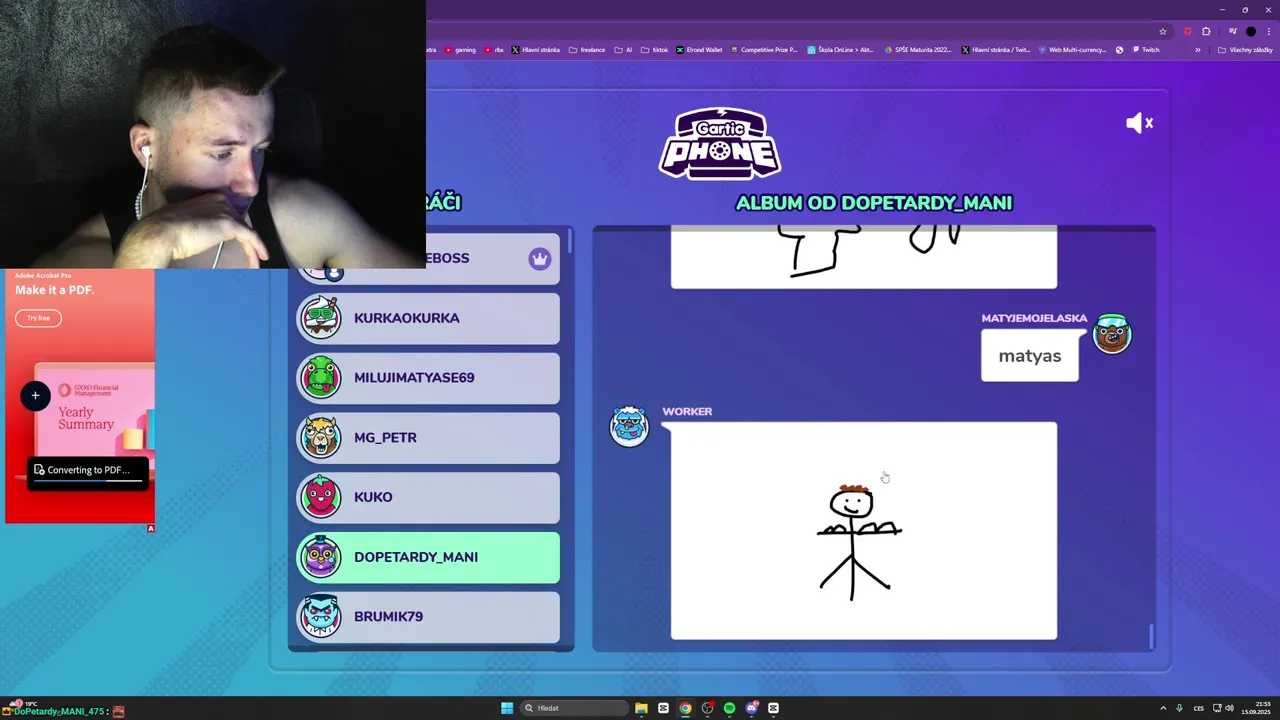Open KURKAOKURKA's album
Image resolution: width=1280 pixels, height=720 pixels.
tap(427, 318)
